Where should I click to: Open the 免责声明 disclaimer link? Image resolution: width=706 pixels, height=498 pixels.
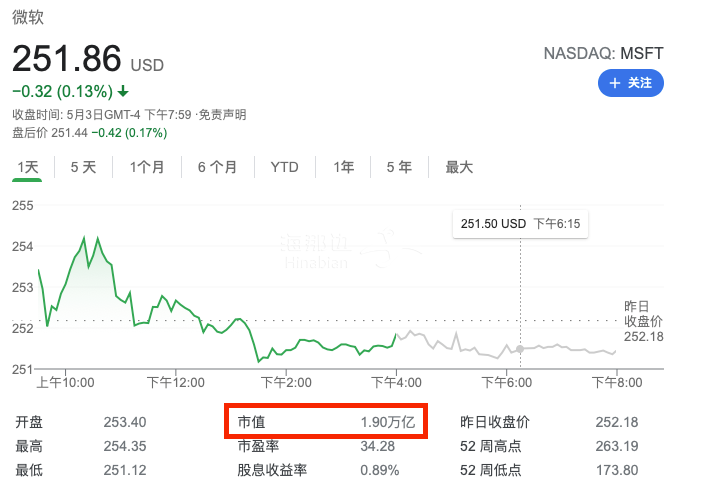pyautogui.click(x=222, y=115)
